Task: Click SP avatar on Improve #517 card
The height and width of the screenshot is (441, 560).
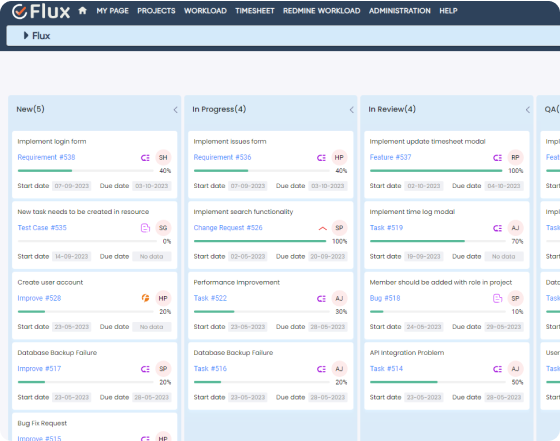Action: (163, 369)
